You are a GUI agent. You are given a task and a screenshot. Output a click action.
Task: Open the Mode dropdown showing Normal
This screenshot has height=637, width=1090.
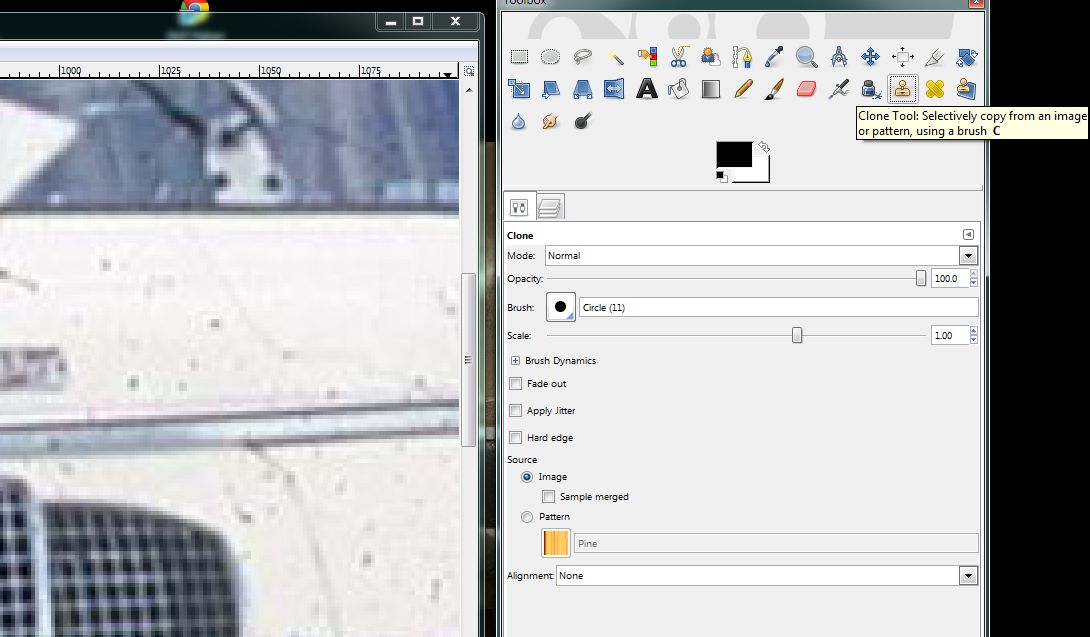(x=761, y=256)
